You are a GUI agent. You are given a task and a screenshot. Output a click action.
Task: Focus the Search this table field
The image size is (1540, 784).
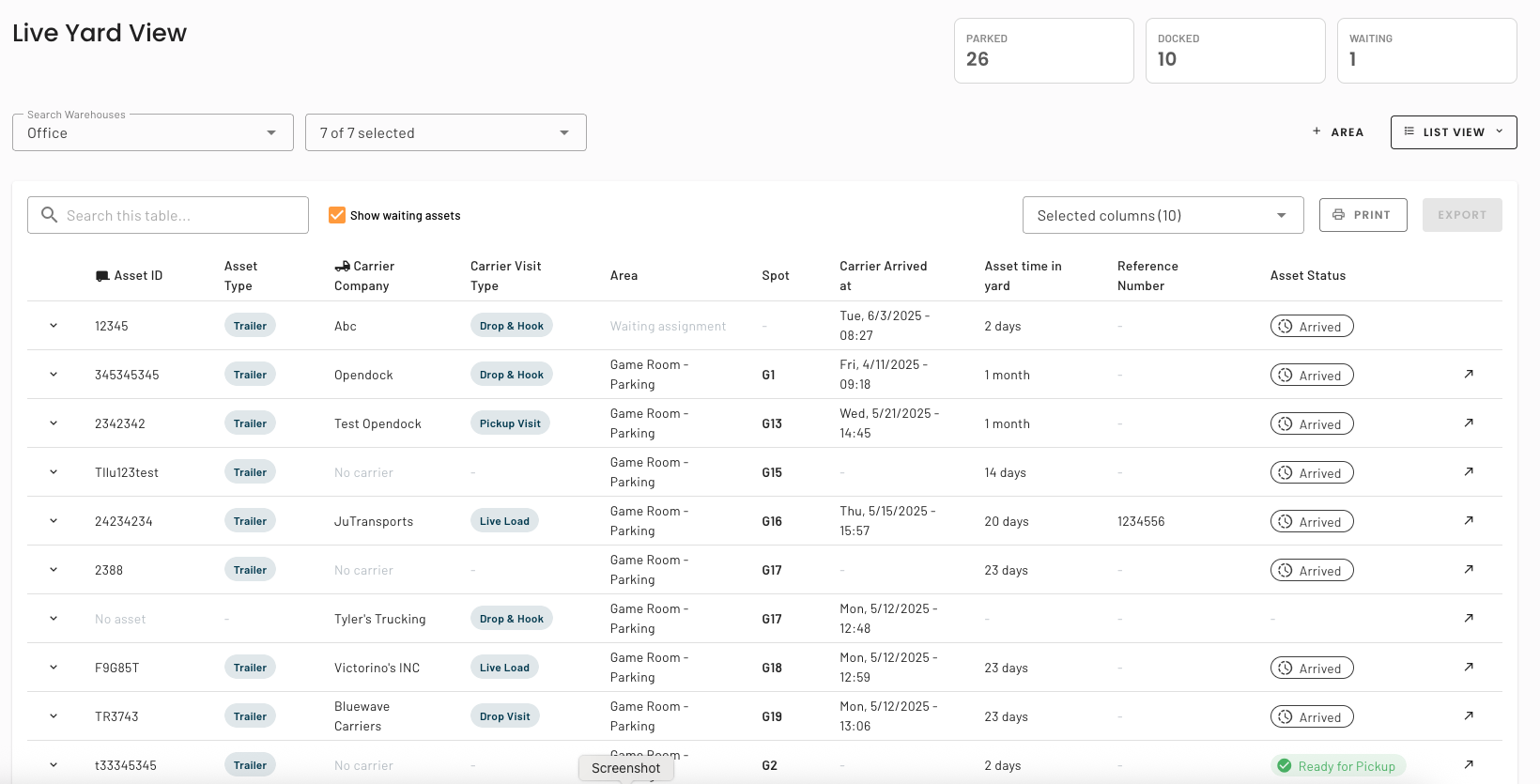click(168, 215)
